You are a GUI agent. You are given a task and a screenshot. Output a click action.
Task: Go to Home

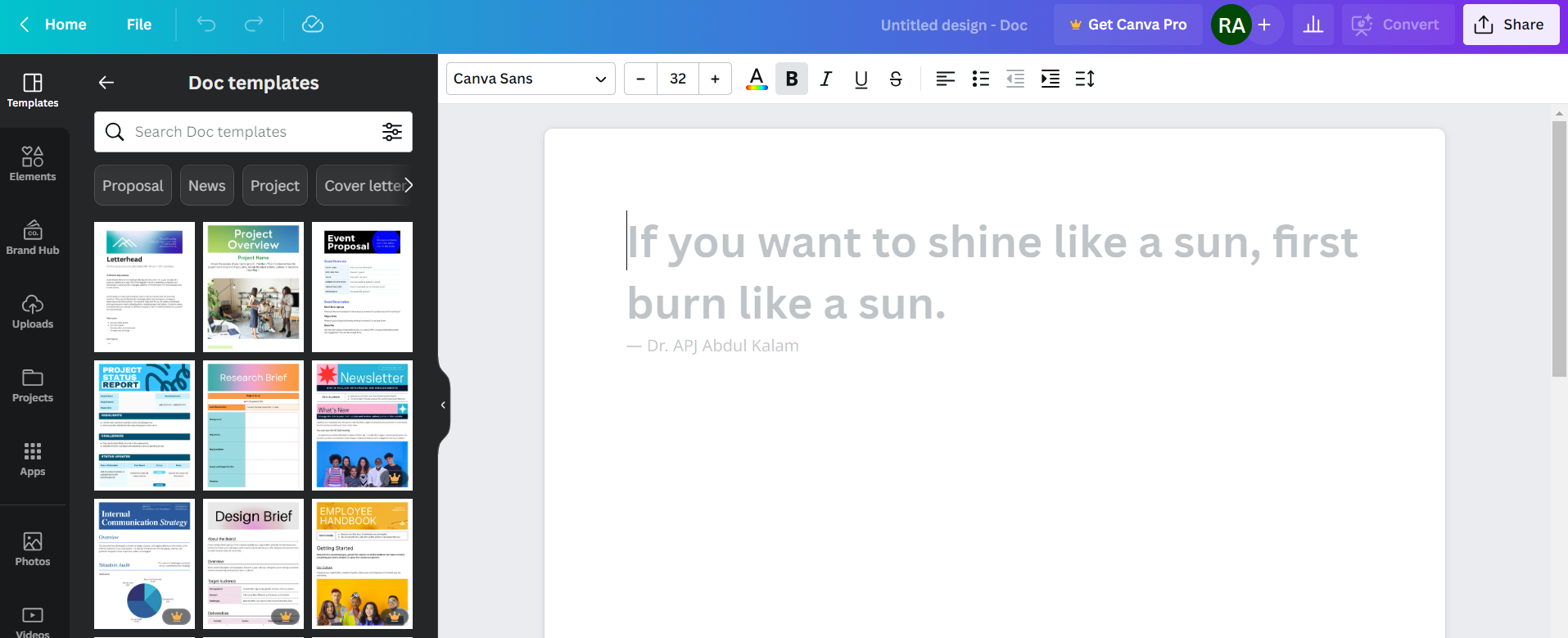click(x=53, y=25)
